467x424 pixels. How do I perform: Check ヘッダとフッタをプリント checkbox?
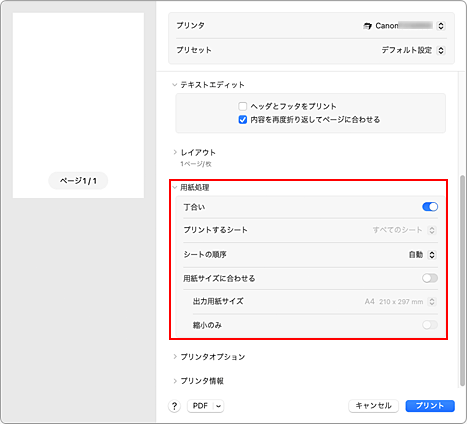click(x=243, y=106)
